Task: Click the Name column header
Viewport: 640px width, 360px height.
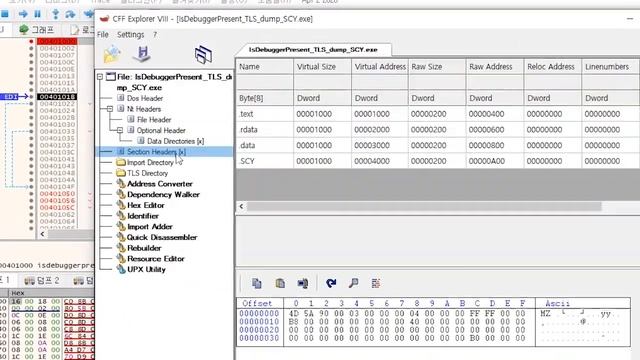Action: [x=264, y=67]
